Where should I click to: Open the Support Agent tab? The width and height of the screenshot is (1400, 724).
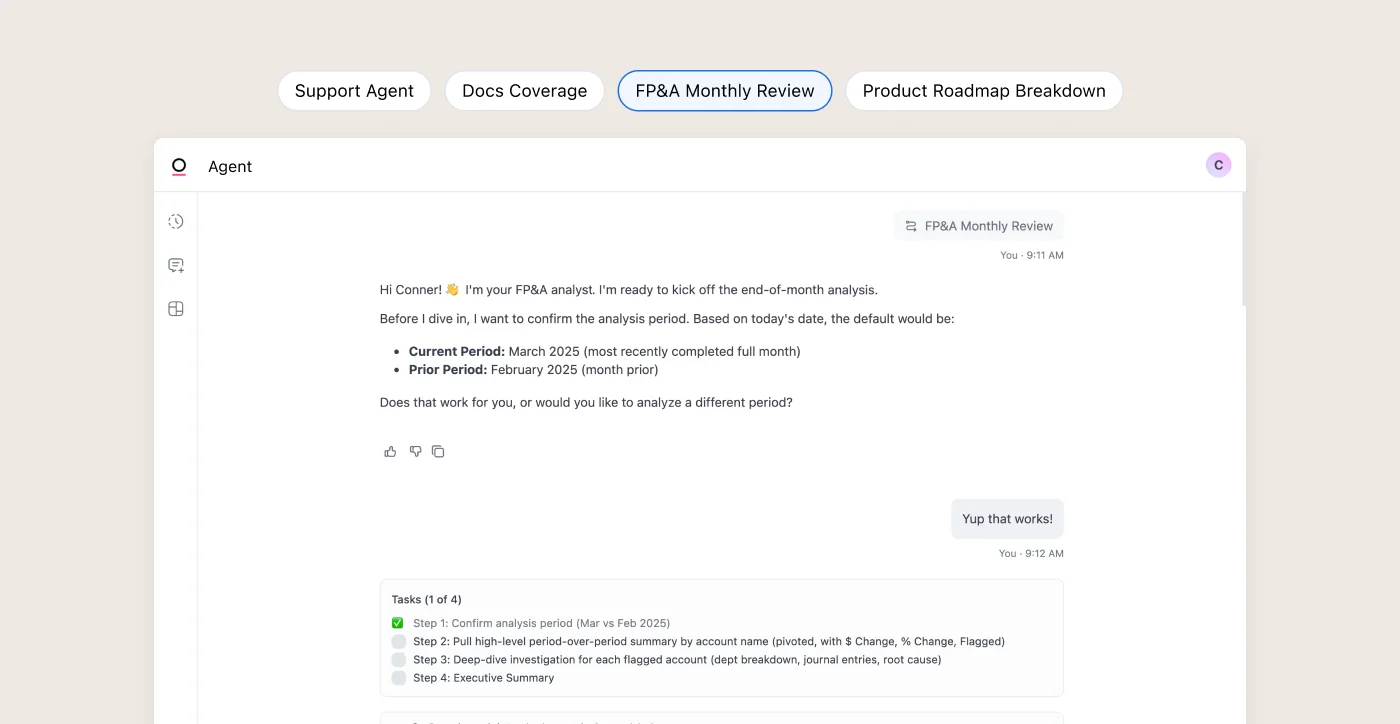(x=354, y=91)
